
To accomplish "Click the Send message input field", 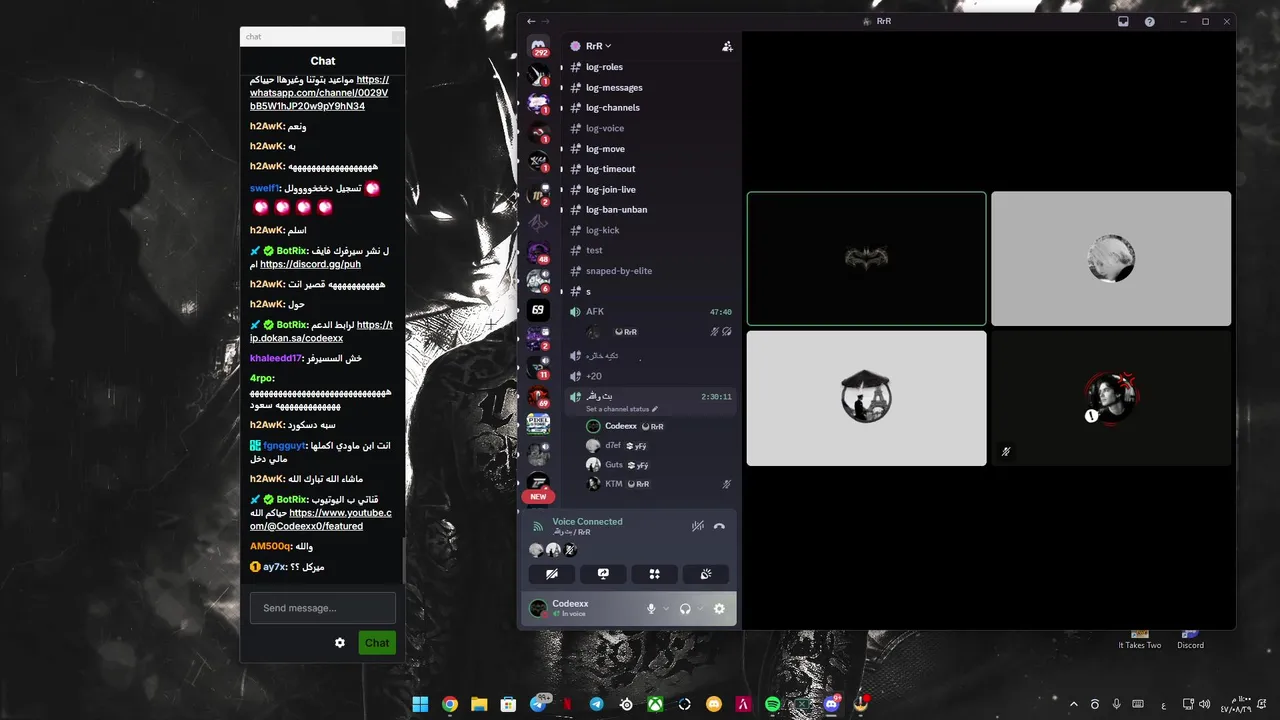I will click(323, 608).
